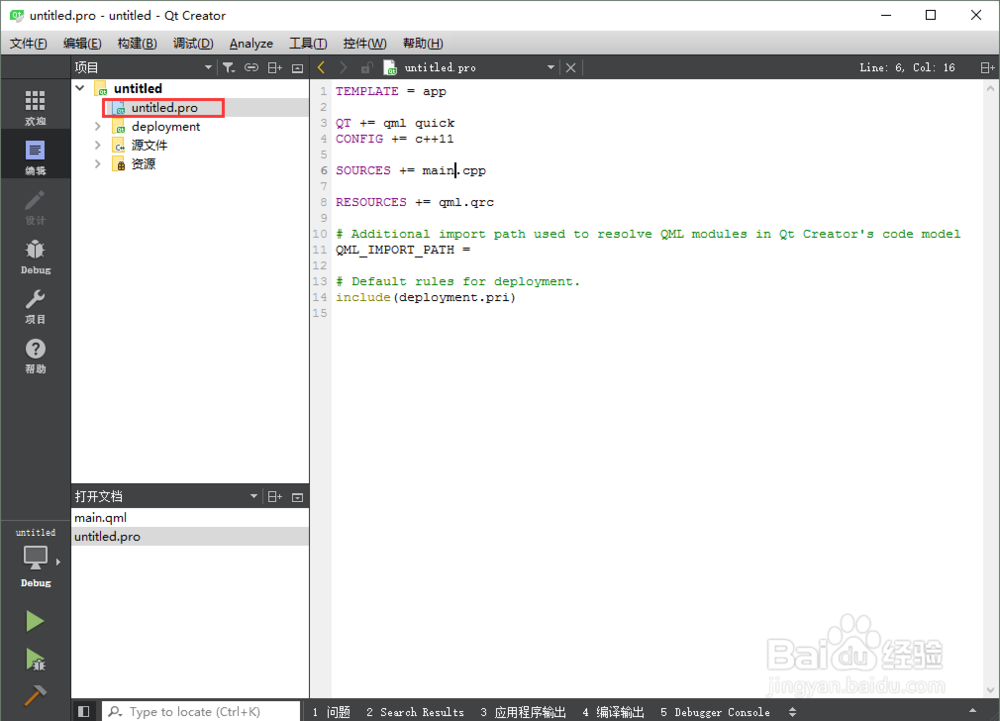Screen dimensions: 1000x721
Task: Click the Line 6, Col 16 indicator
Action: tap(907, 68)
